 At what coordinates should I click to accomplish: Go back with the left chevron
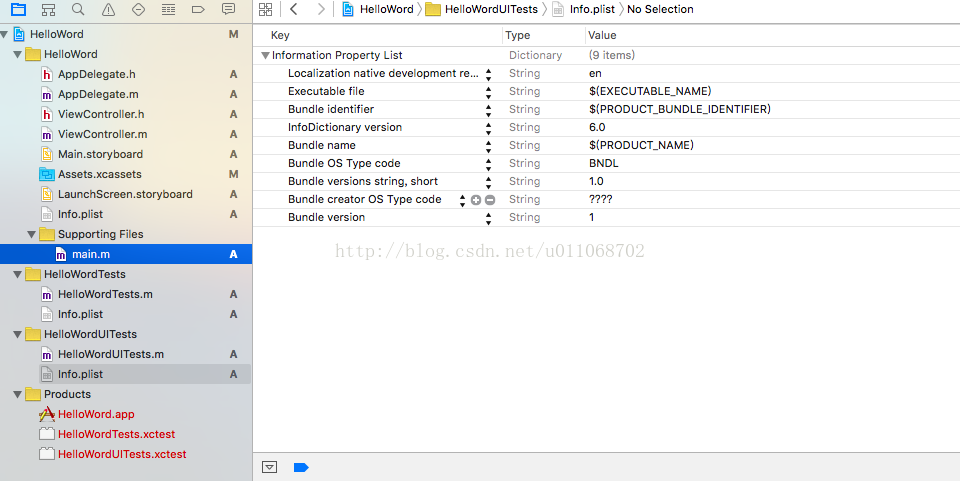[x=294, y=9]
